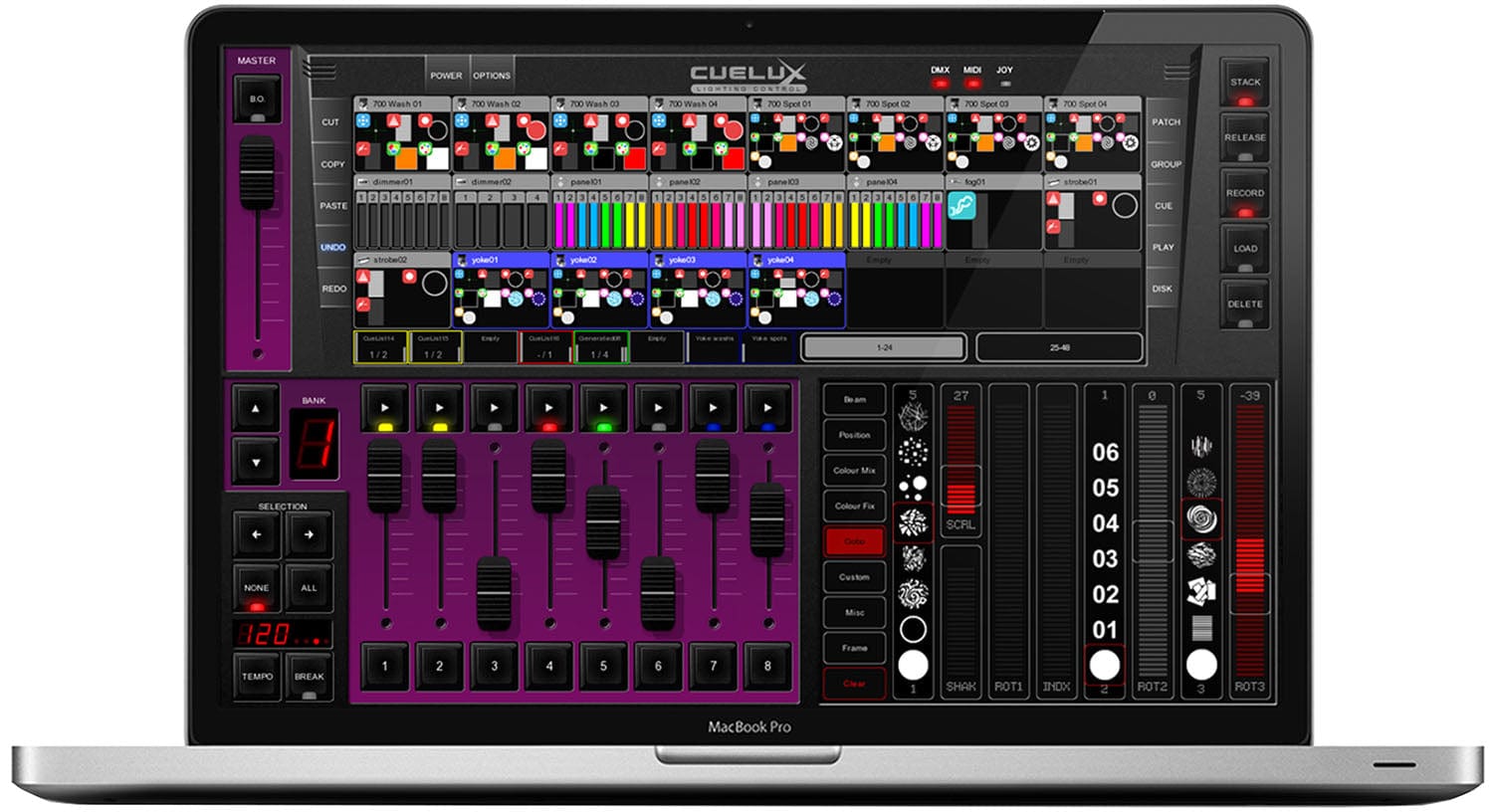
Task: Open the Colour Mix tab
Action: pos(854,471)
